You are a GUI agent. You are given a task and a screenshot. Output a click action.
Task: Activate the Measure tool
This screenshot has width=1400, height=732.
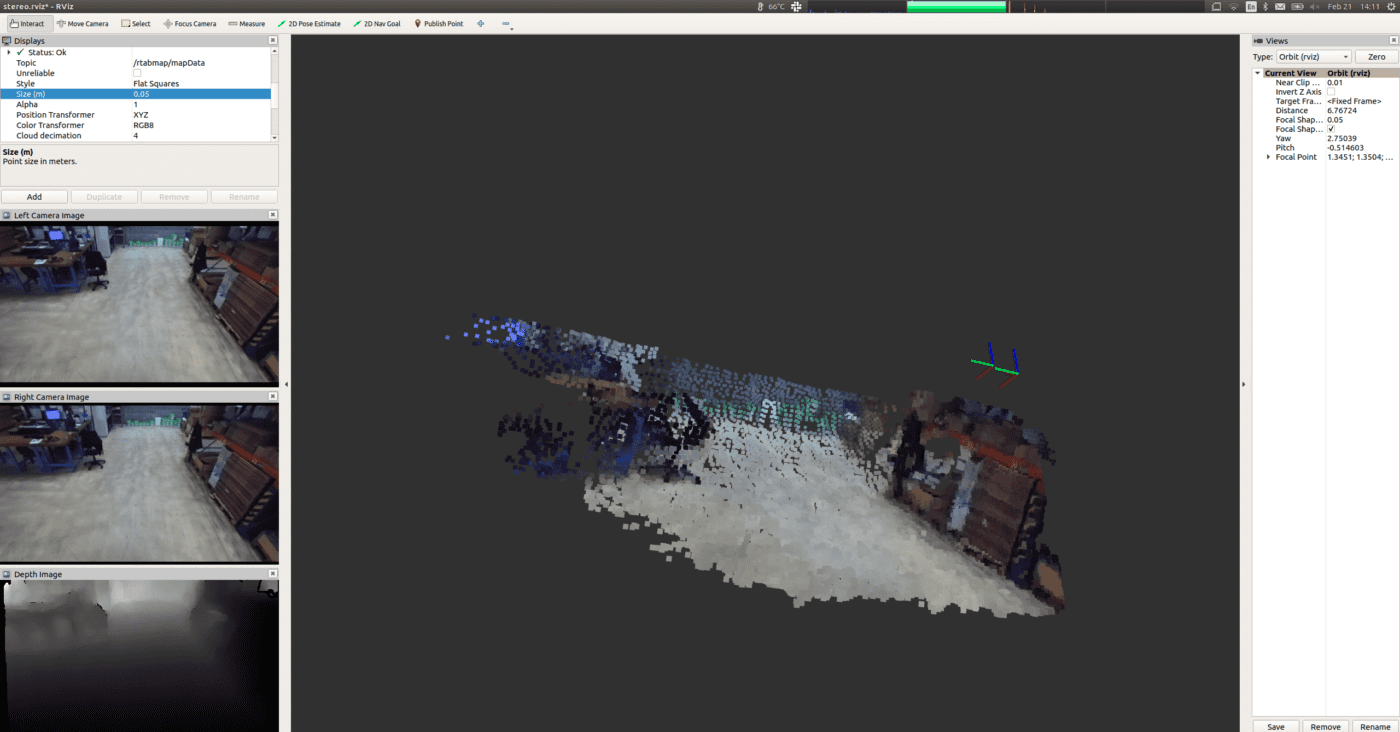(246, 23)
